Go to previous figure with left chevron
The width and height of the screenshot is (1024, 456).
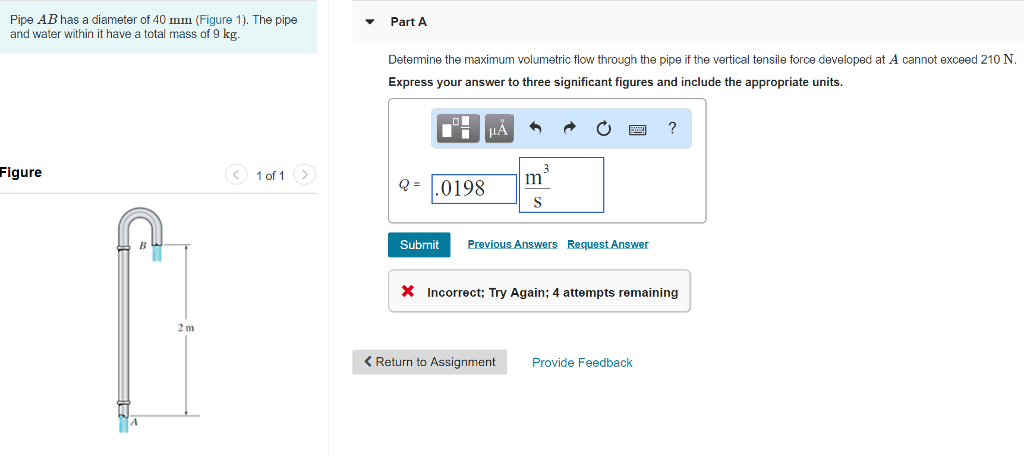(x=237, y=176)
